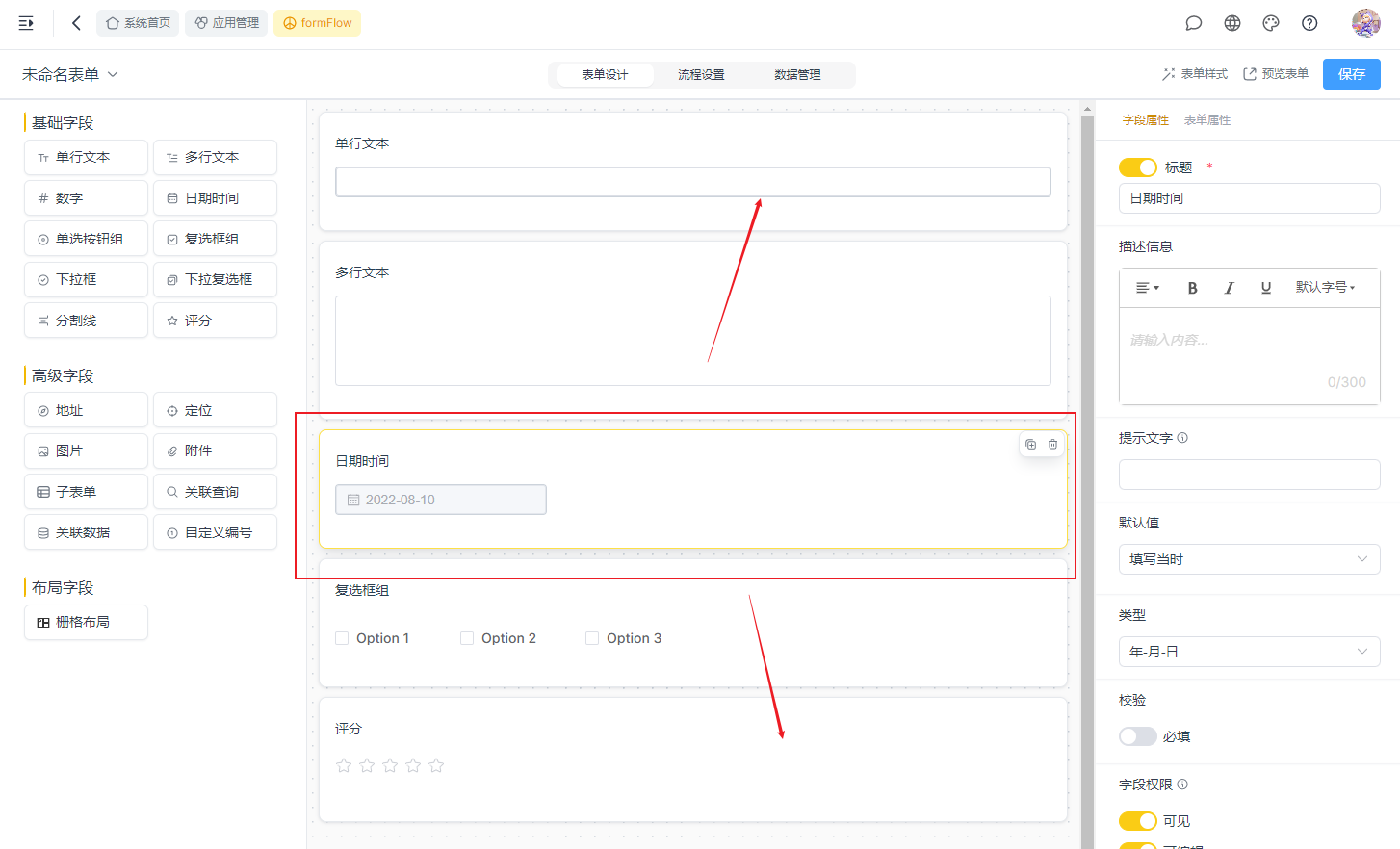Viewport: 1400px width, 849px height.
Task: Apply underline formatting to the description
Action: click(x=1266, y=288)
